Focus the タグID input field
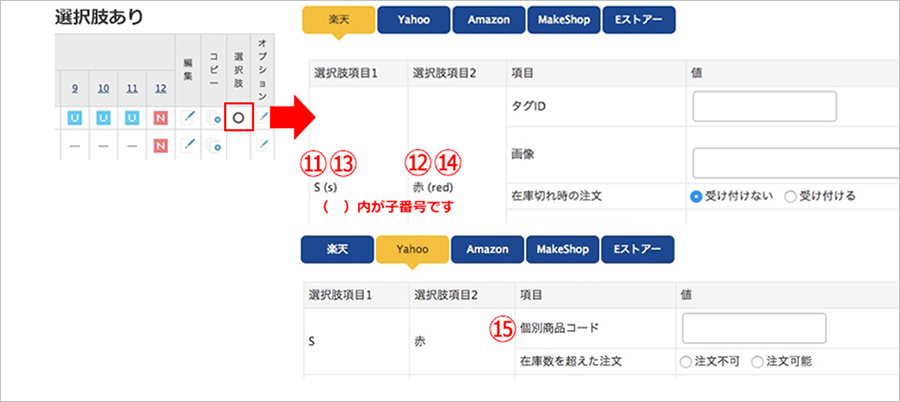Screen dimensions: 900x402 [765, 106]
